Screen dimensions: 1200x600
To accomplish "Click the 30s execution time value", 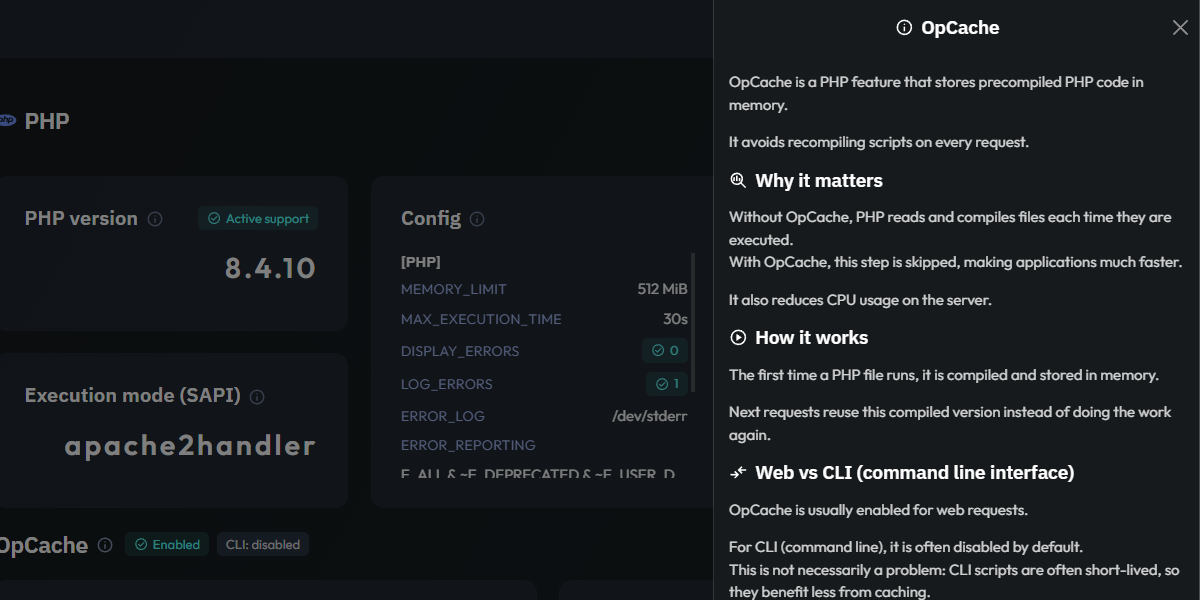I will [676, 320].
